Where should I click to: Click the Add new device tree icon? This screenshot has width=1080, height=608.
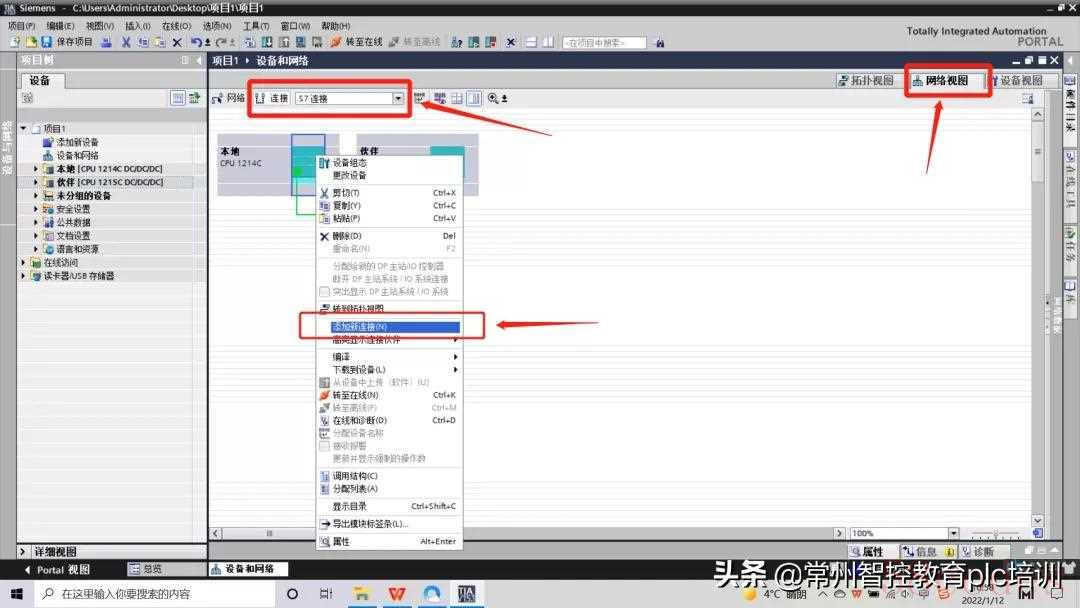coord(48,142)
